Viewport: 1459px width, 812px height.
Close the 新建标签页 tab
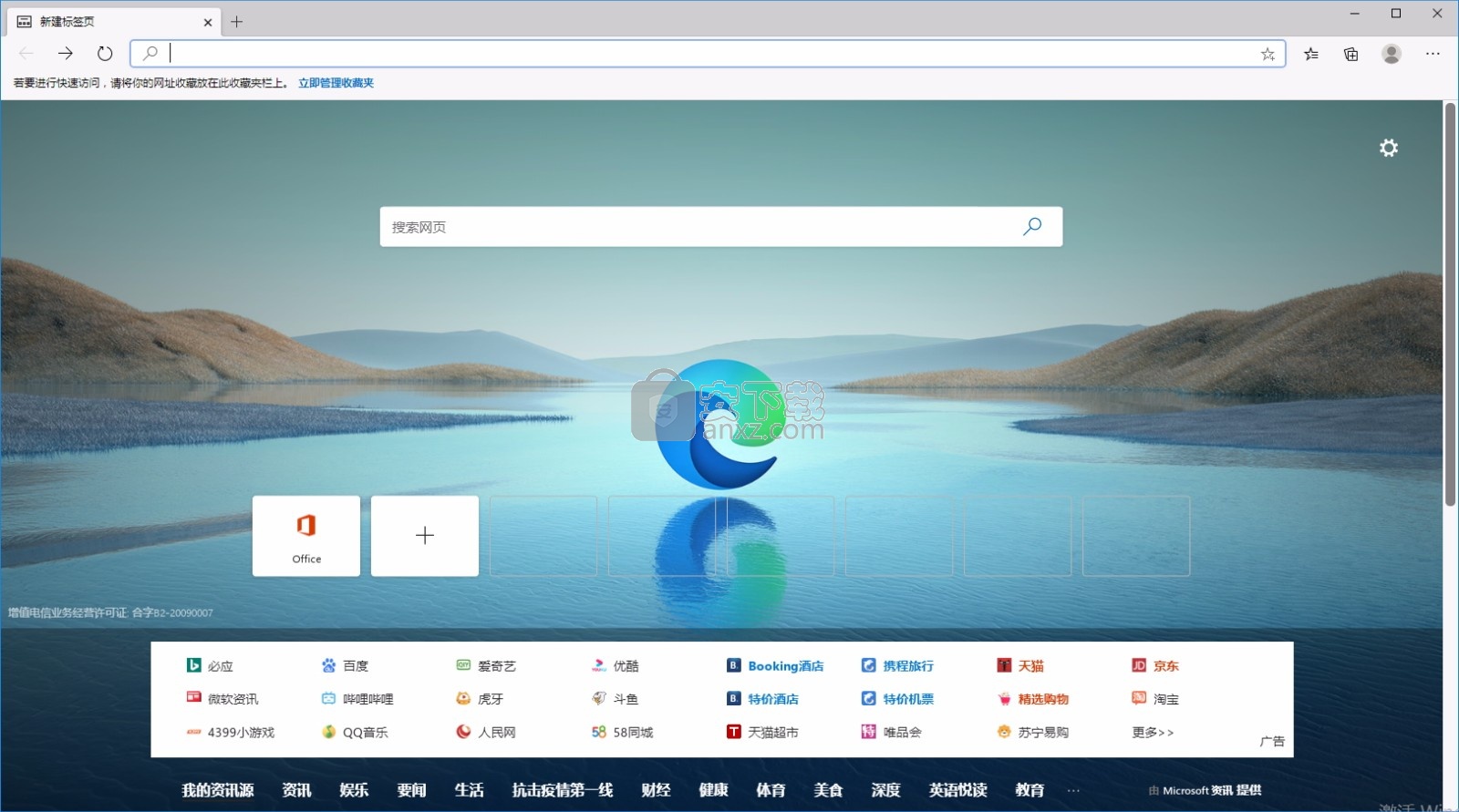[x=208, y=22]
